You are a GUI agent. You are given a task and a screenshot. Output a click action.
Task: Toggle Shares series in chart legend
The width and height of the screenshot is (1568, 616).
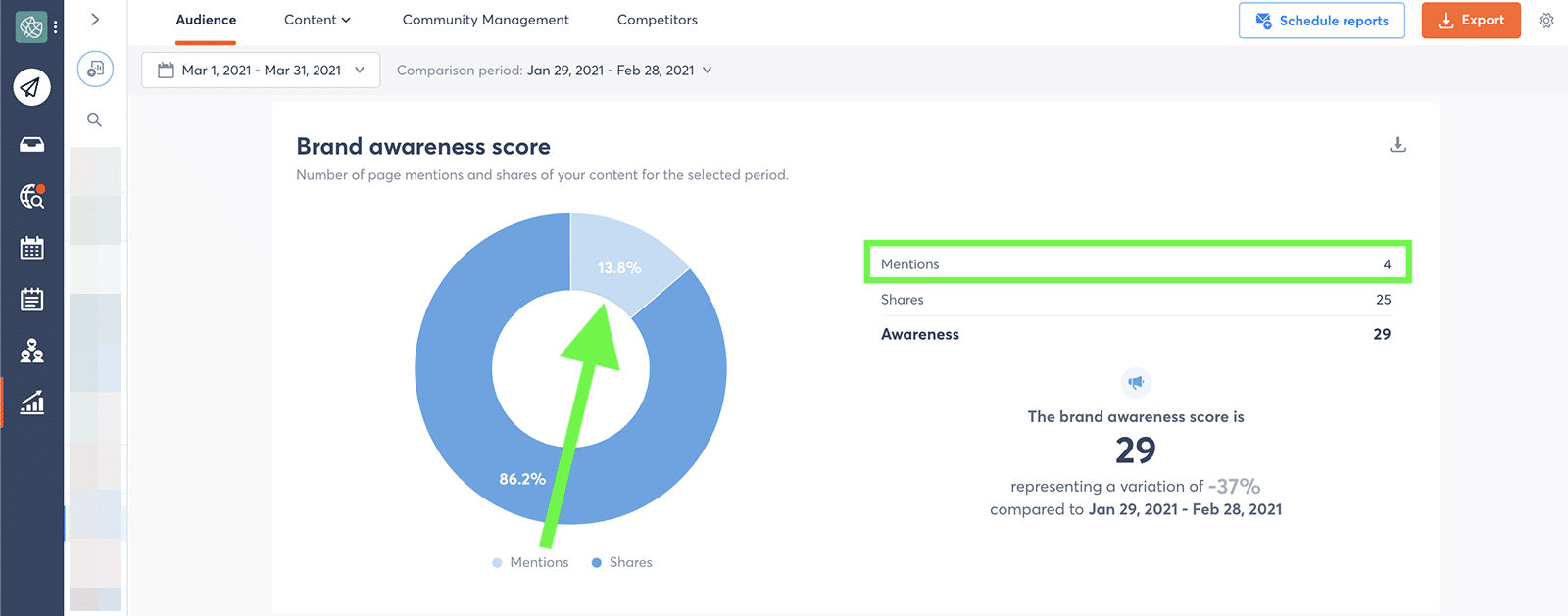coord(621,562)
